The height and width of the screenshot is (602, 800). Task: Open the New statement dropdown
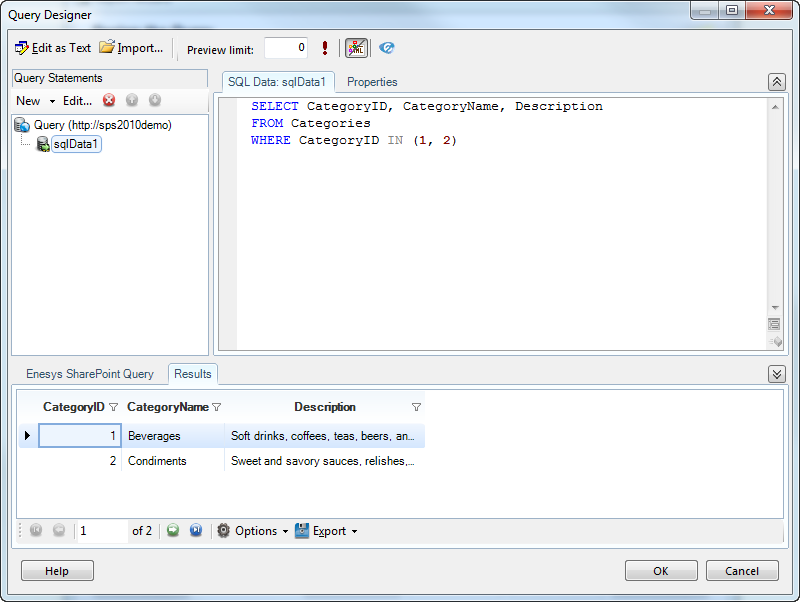pos(36,101)
